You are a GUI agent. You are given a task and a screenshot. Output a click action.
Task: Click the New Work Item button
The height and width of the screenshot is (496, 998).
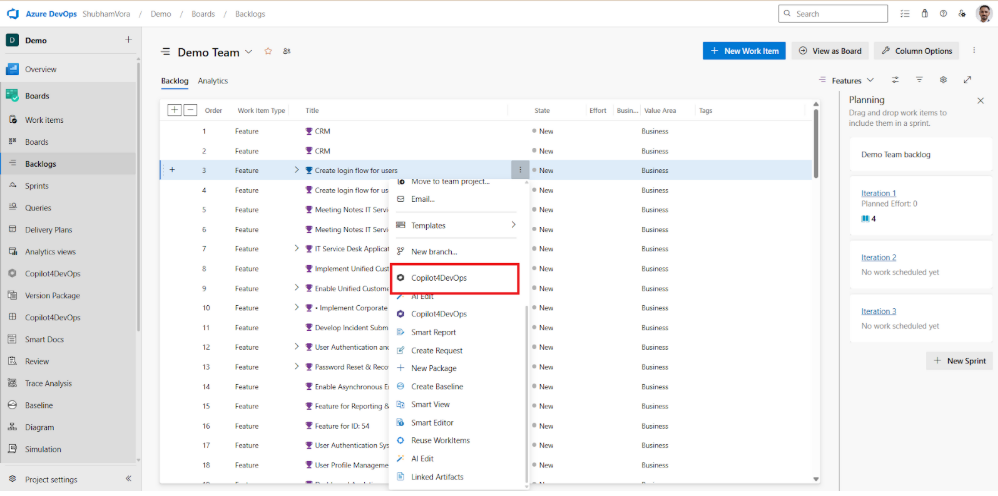point(744,51)
